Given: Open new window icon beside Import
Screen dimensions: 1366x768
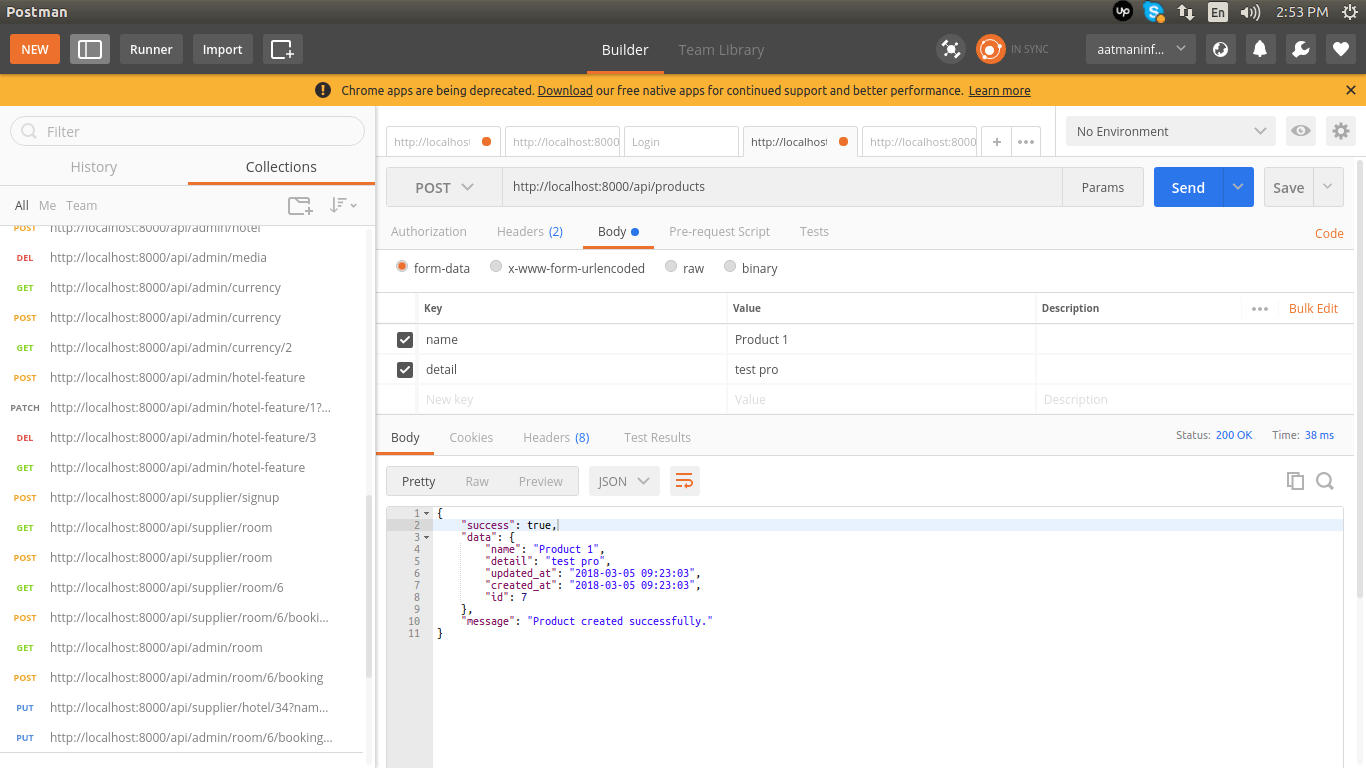Looking at the screenshot, I should (282, 49).
